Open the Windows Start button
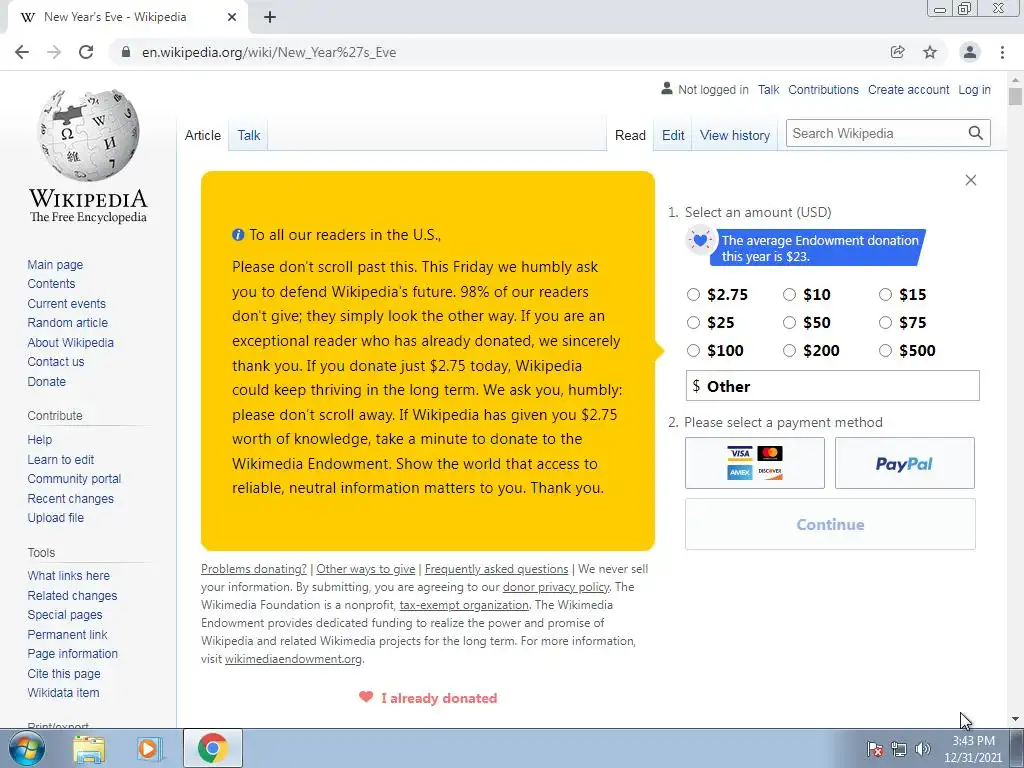The width and height of the screenshot is (1024, 768). pyautogui.click(x=26, y=748)
